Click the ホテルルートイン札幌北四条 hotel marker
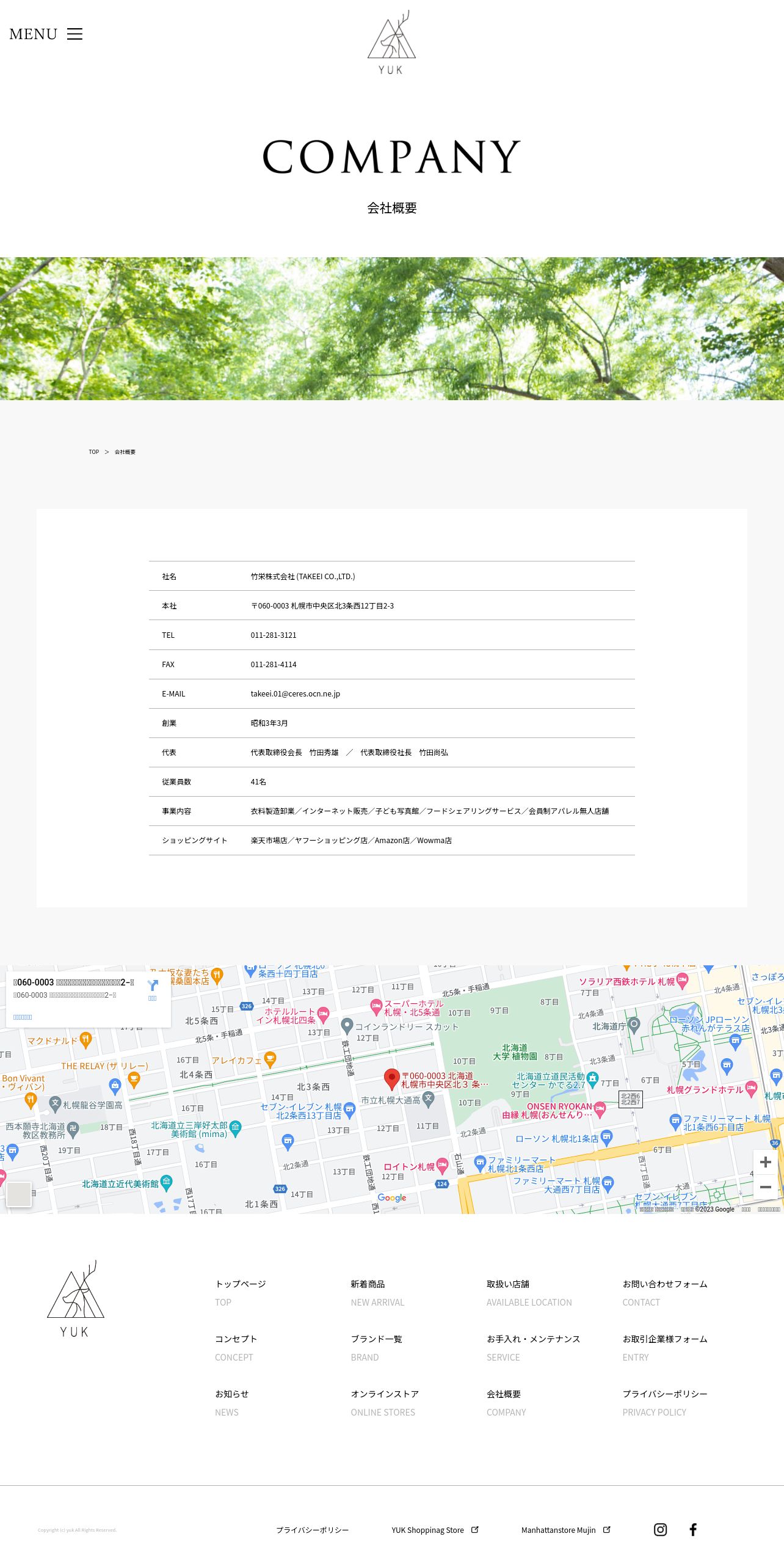784x1561 pixels. 324,1015
